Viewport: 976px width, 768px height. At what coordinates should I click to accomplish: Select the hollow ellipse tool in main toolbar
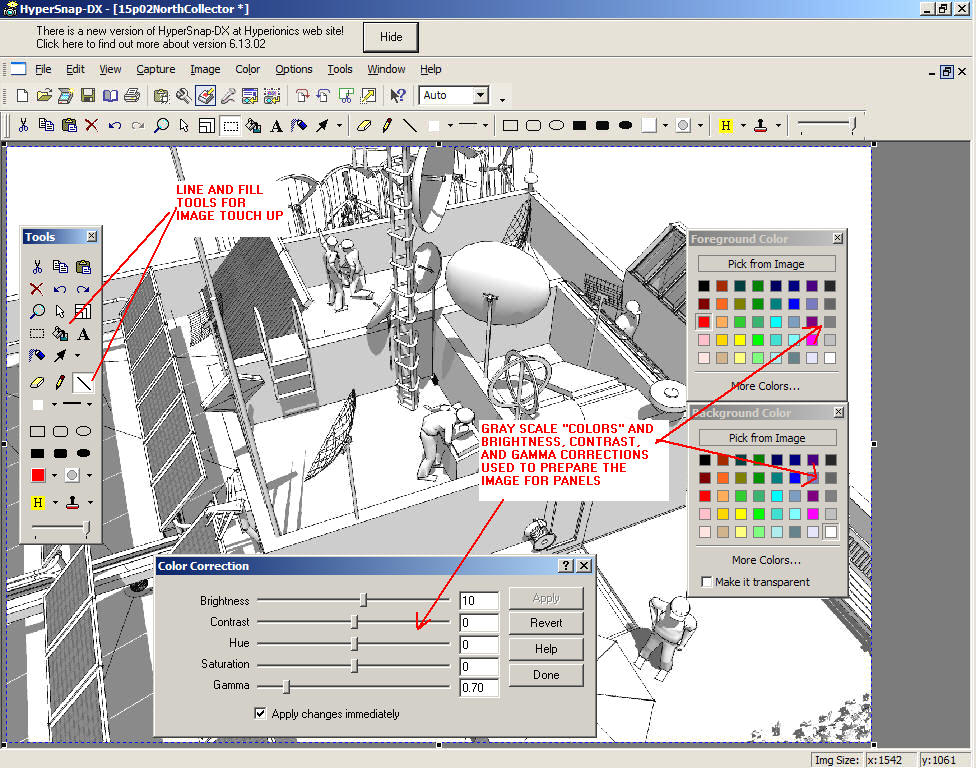tap(556, 126)
